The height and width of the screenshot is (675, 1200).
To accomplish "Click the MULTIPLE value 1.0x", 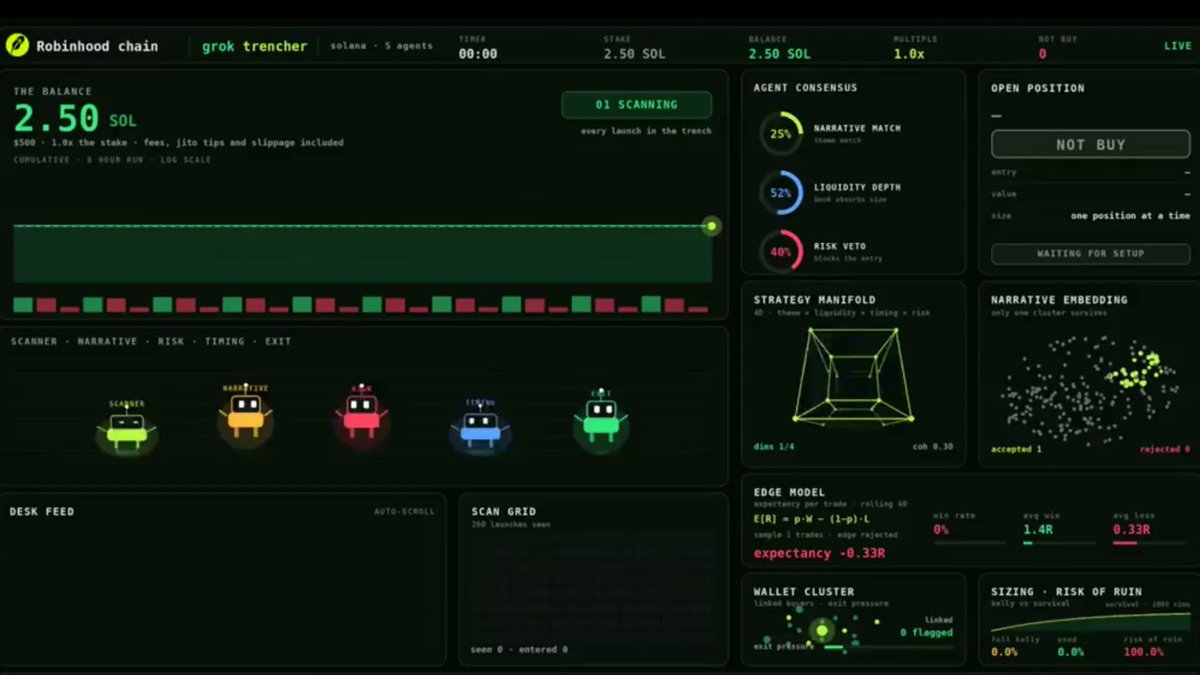I will [x=909, y=54].
